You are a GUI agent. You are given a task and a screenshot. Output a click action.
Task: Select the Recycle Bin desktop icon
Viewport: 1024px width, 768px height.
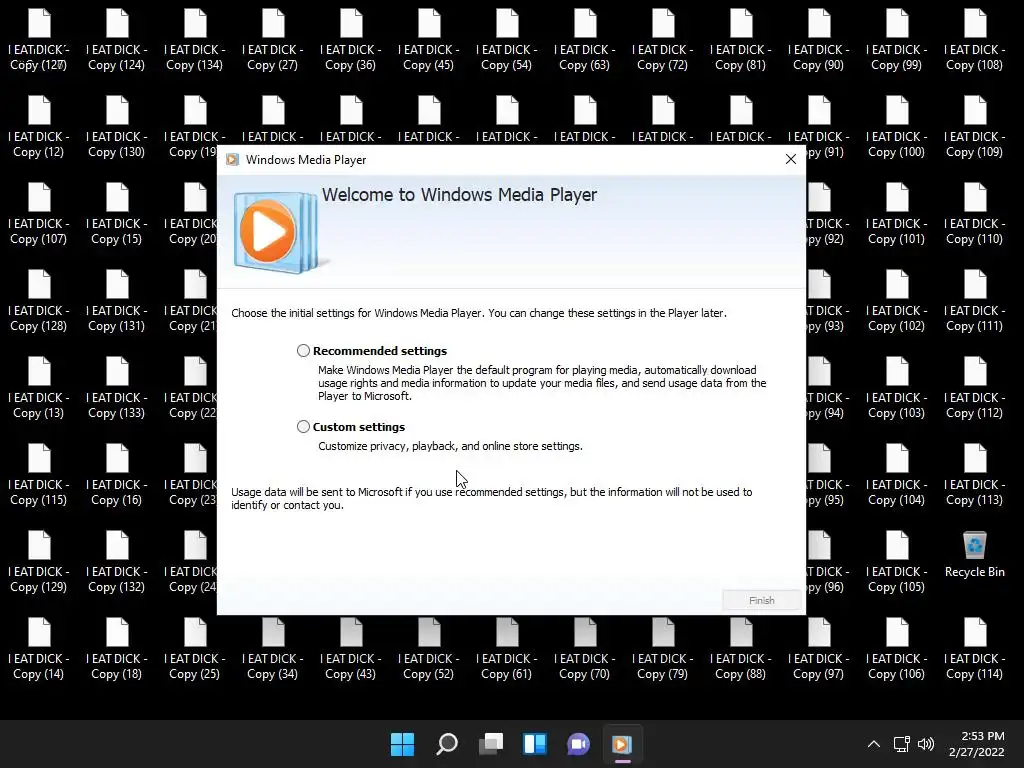click(974, 554)
